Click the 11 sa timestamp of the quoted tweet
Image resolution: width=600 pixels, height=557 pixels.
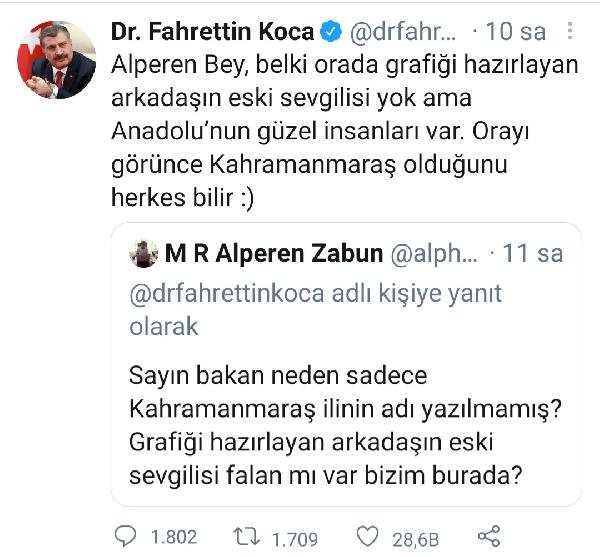(x=533, y=254)
